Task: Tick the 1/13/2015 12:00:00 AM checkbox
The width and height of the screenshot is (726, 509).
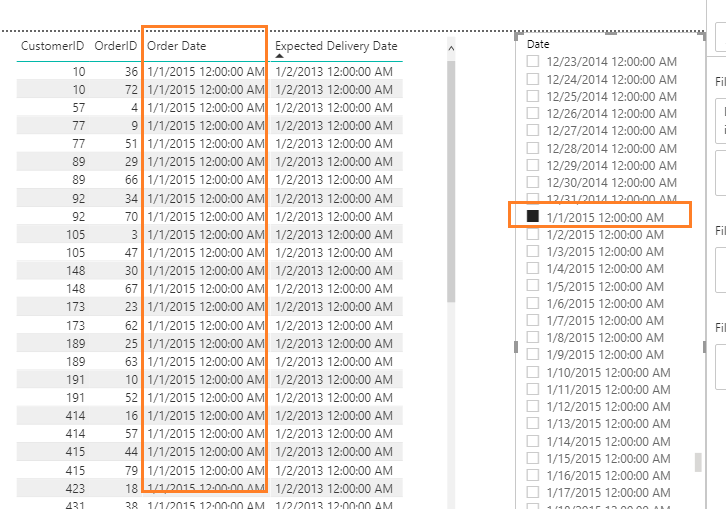Action: click(x=532, y=423)
